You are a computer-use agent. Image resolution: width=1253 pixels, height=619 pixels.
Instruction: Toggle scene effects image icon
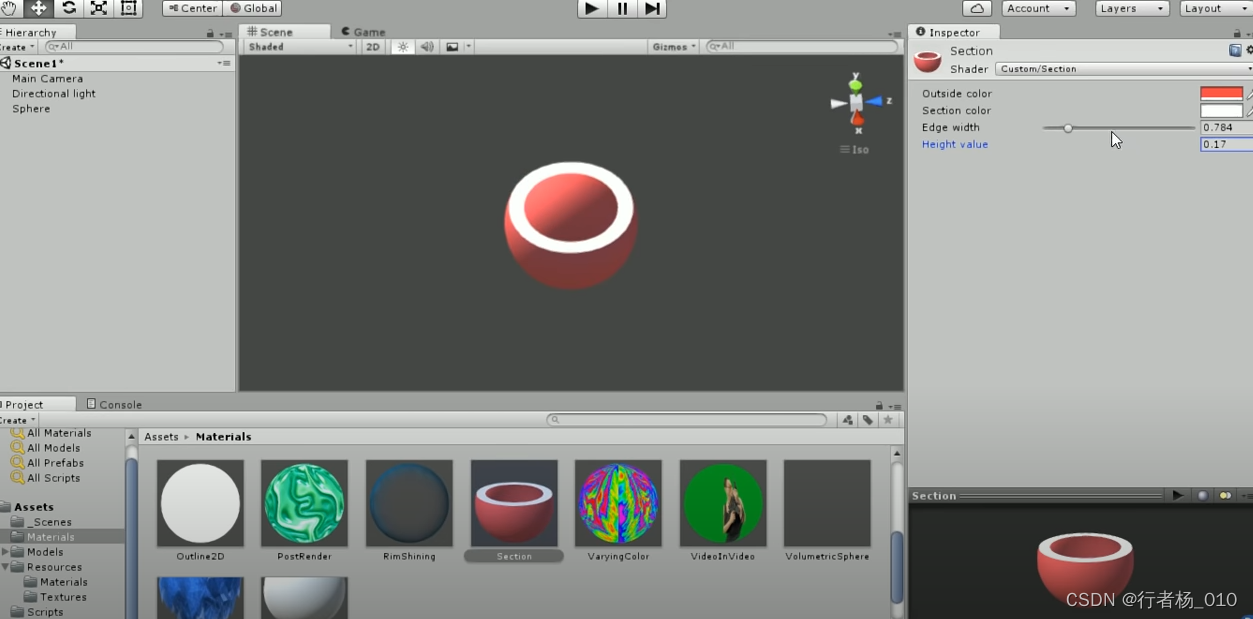click(x=452, y=47)
